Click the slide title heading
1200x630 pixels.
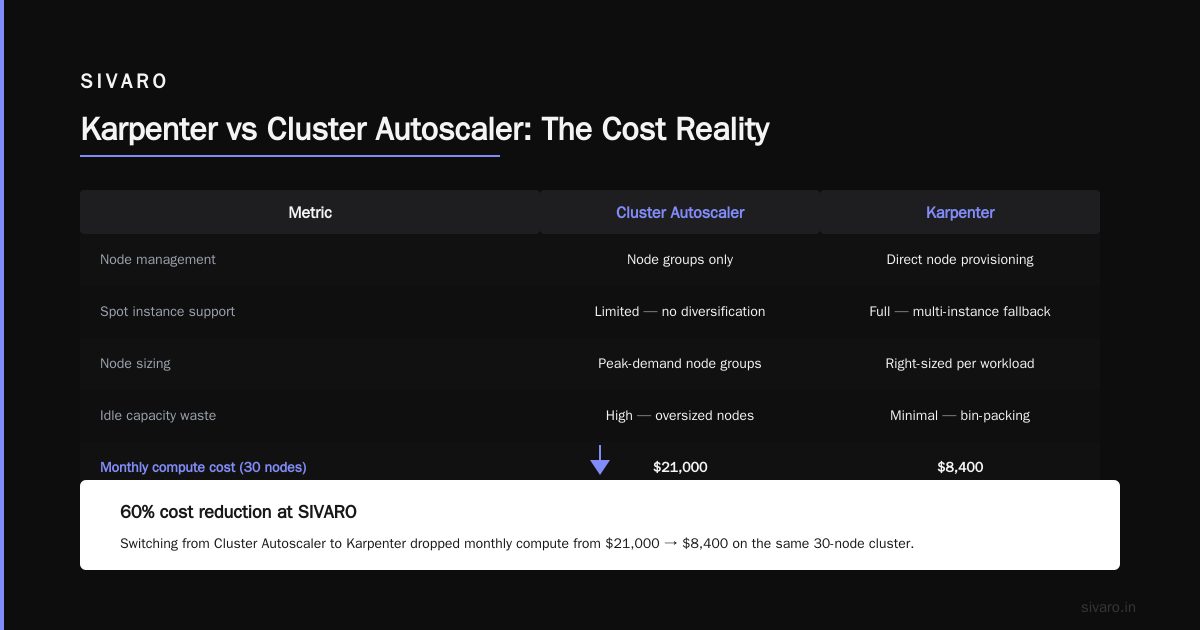point(425,130)
